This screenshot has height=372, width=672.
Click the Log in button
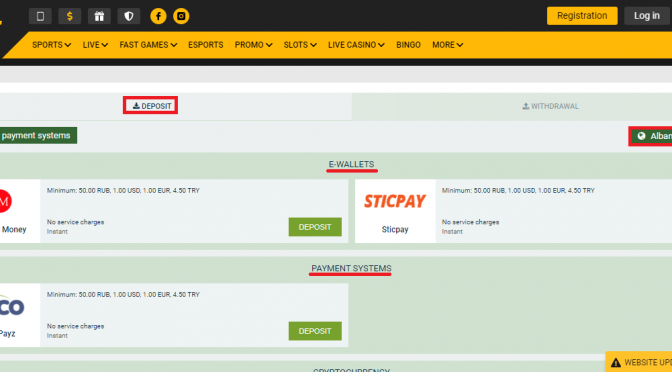[647, 16]
